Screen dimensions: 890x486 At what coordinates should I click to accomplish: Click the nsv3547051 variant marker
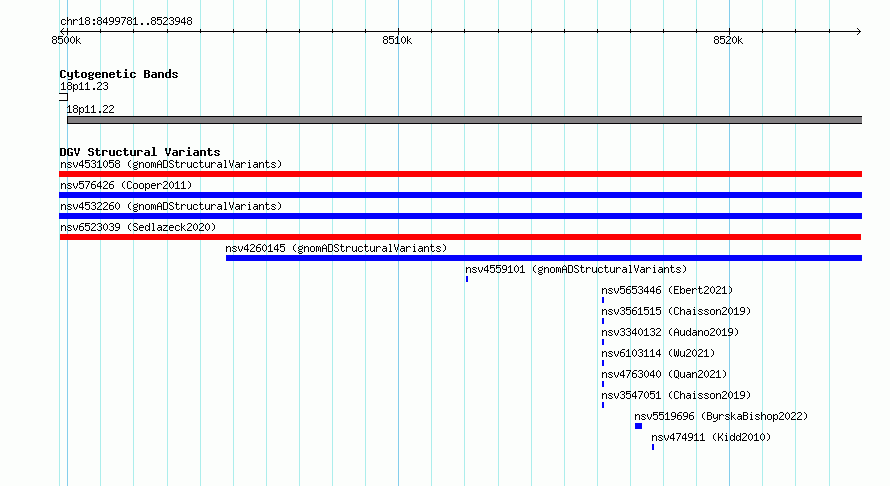(603, 405)
